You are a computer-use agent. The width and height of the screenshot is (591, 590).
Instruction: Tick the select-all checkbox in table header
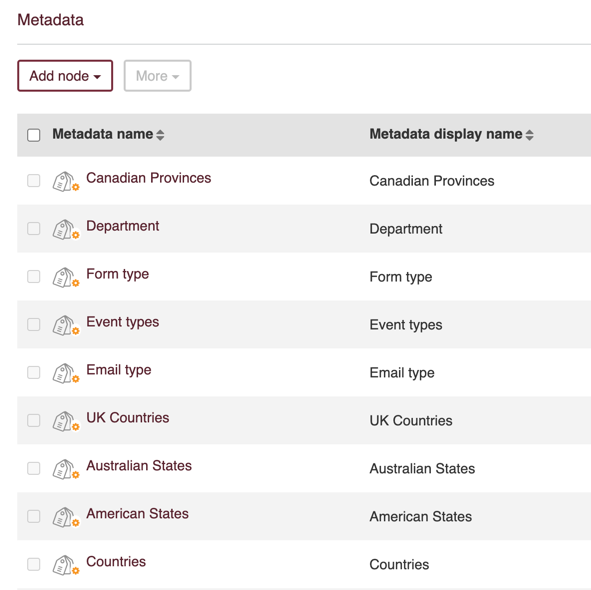click(x=34, y=135)
